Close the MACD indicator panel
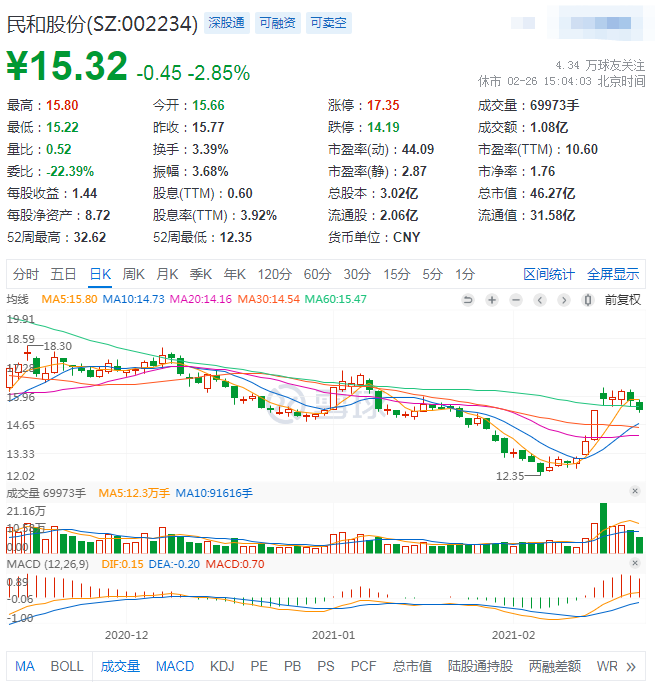Image resolution: width=657 pixels, height=689 pixels. (635, 562)
